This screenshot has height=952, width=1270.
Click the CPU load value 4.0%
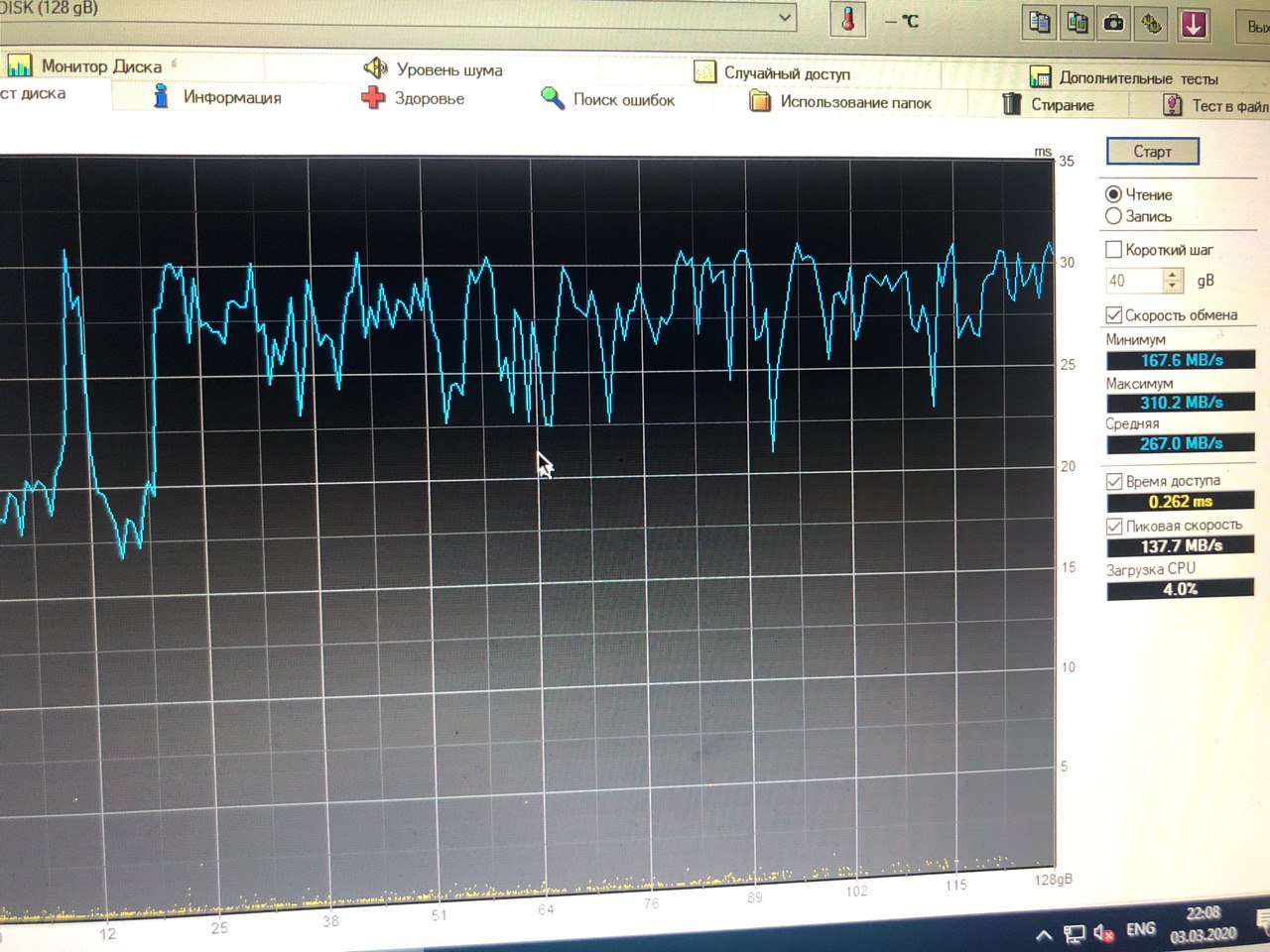(1181, 589)
